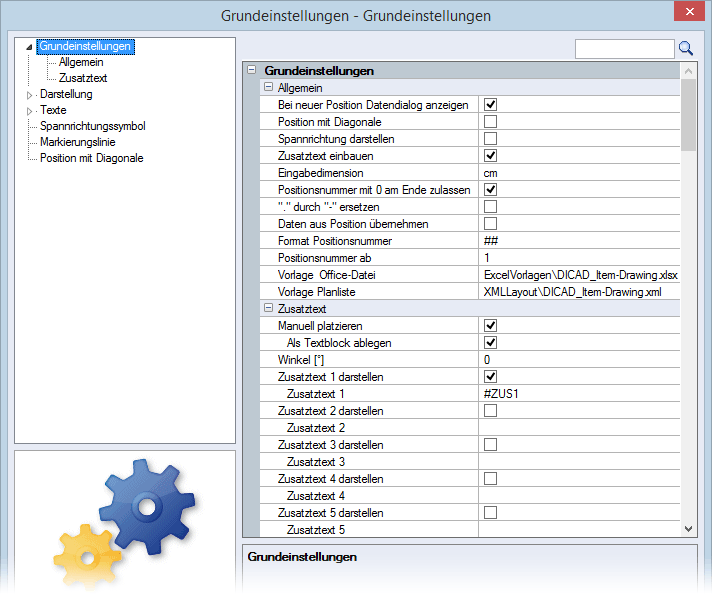Select the 'Positionsnummer ab' row label
This screenshot has height=594, width=712.
tap(324, 258)
